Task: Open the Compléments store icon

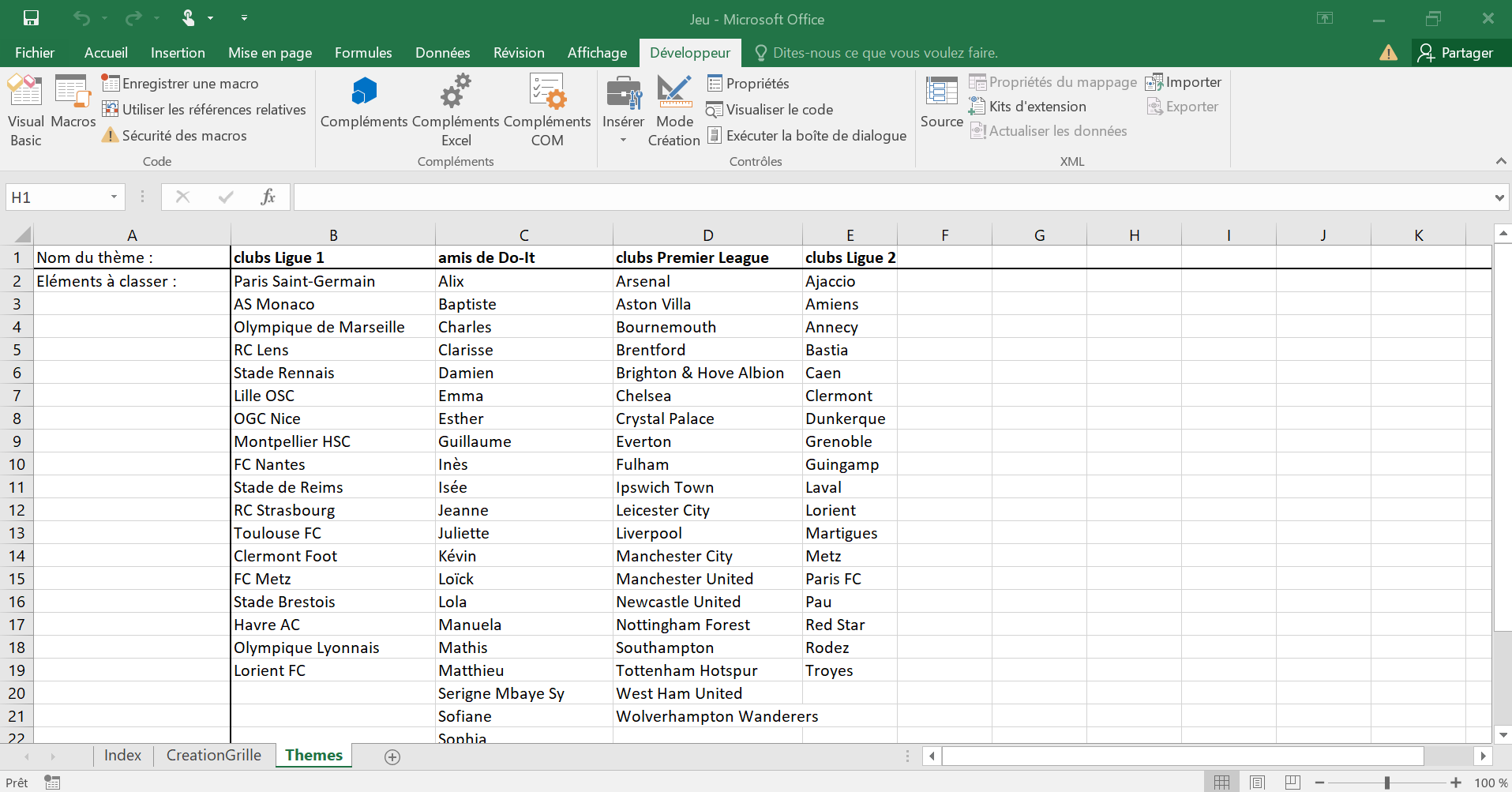Action: 364,102
